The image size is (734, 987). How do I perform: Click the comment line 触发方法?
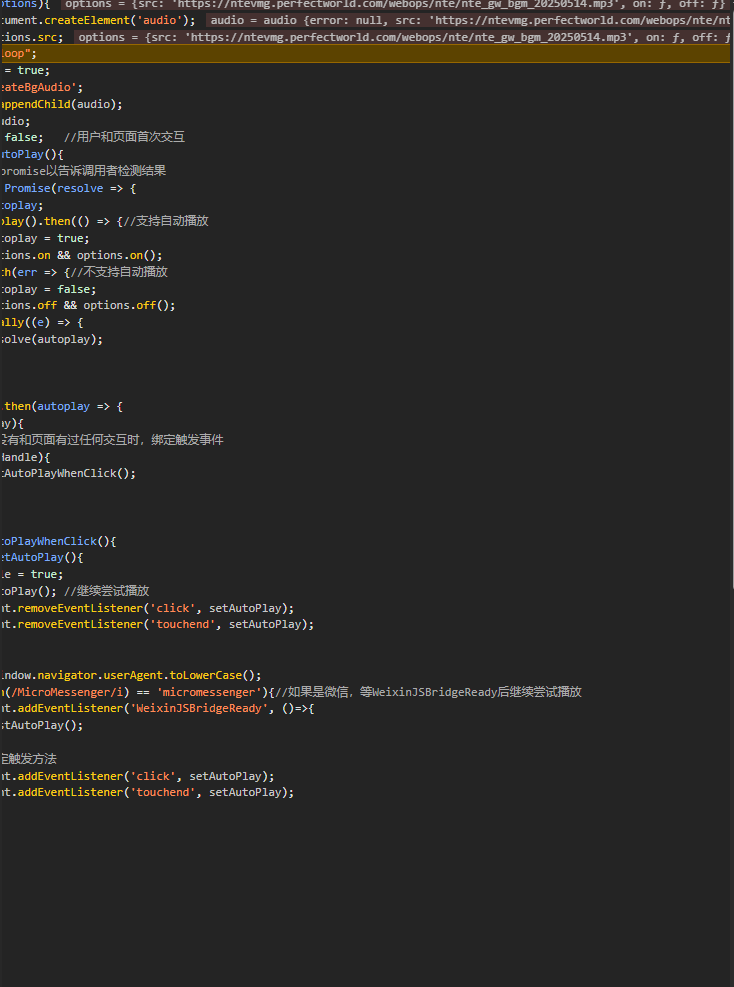click(28, 759)
